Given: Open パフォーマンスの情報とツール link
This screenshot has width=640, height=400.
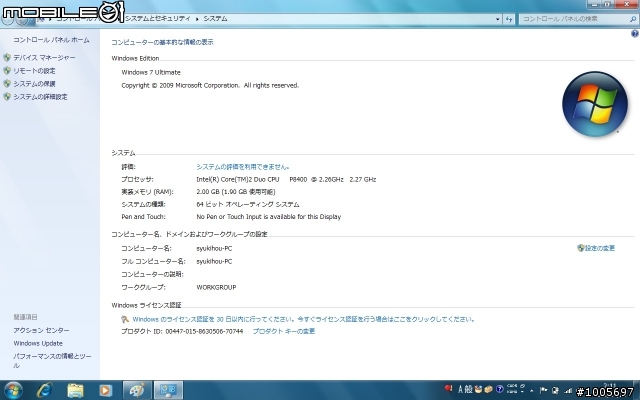Looking at the screenshot, I should coord(52,360).
